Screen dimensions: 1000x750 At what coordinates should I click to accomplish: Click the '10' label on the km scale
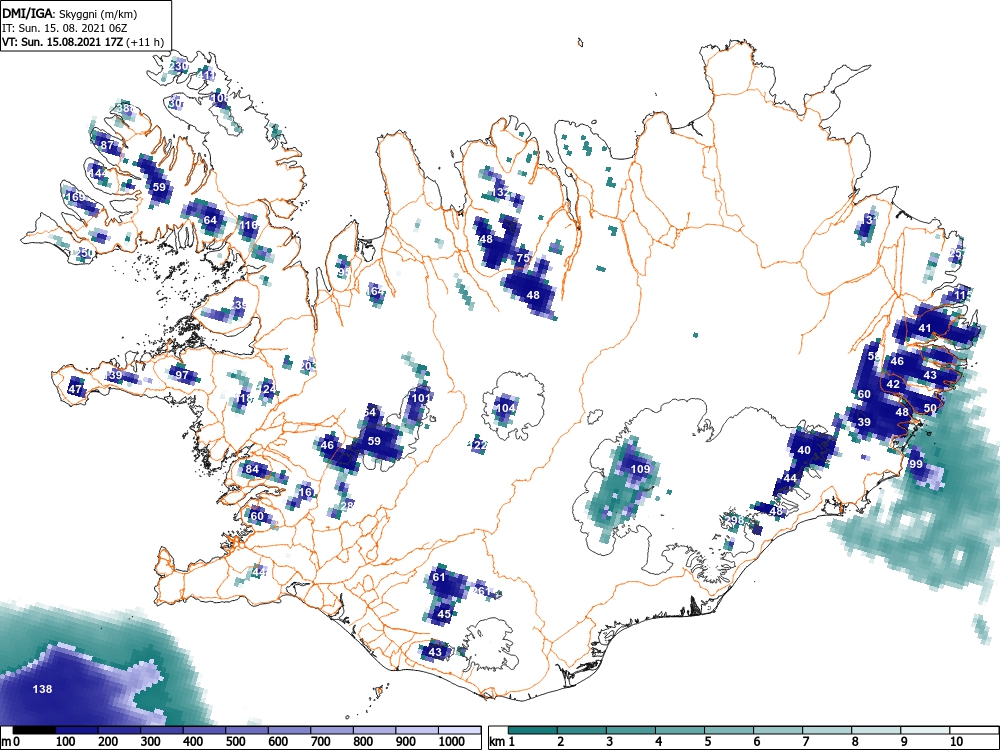click(x=957, y=741)
